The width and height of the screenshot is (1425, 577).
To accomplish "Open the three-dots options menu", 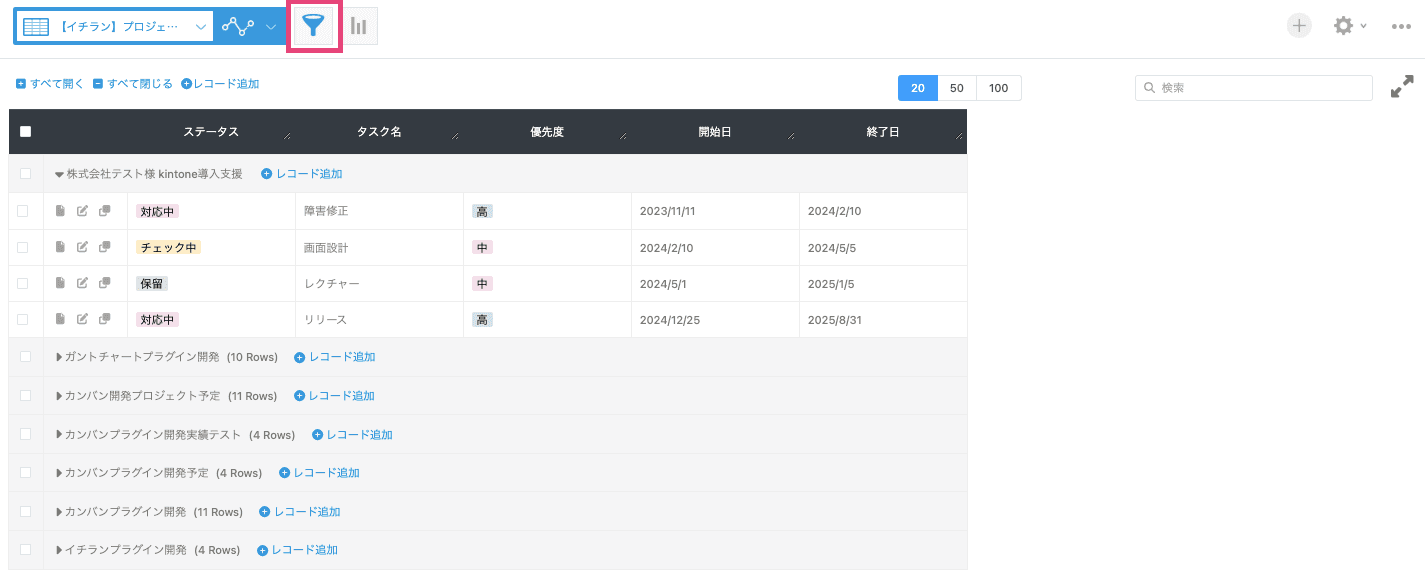I will [1401, 27].
